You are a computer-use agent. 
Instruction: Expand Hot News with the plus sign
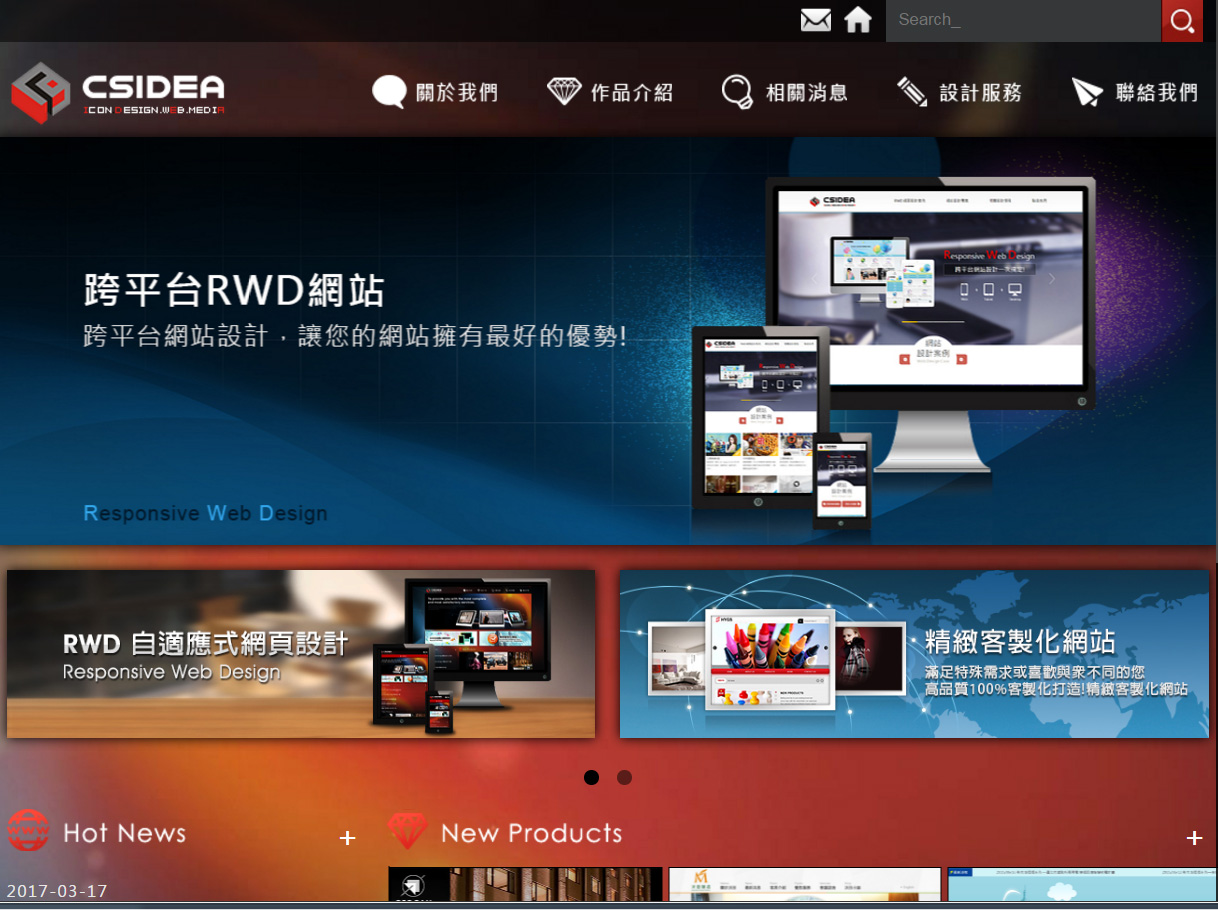(347, 837)
